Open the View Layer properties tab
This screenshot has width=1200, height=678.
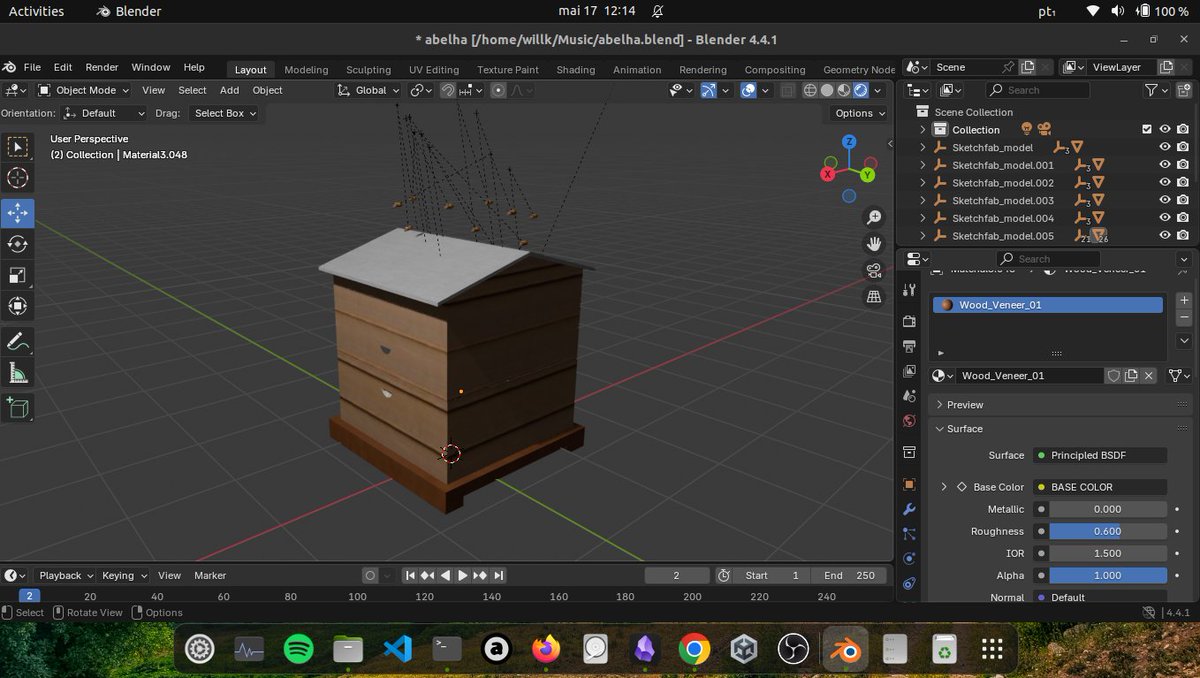[x=909, y=371]
